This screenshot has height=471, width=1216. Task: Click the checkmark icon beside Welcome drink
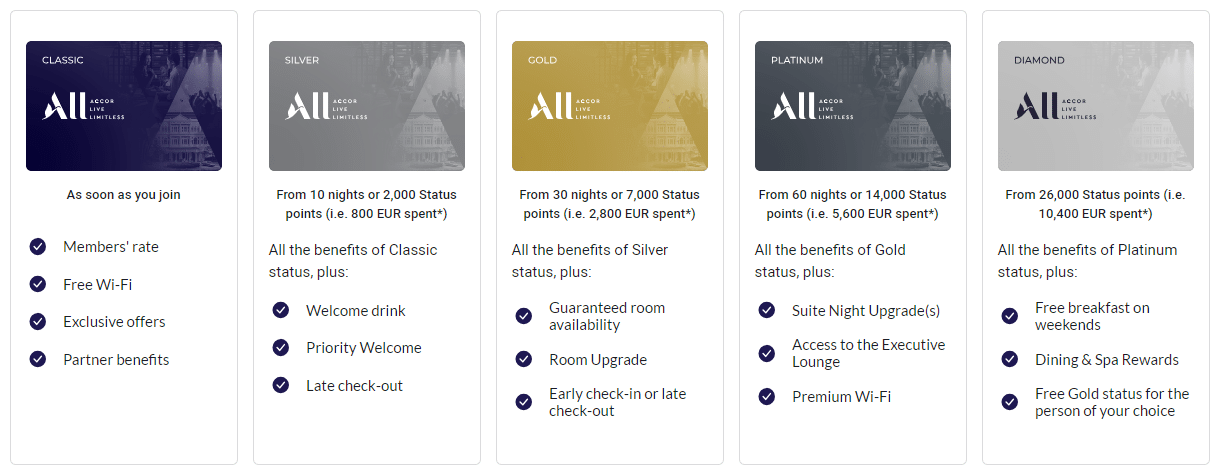pos(281,310)
